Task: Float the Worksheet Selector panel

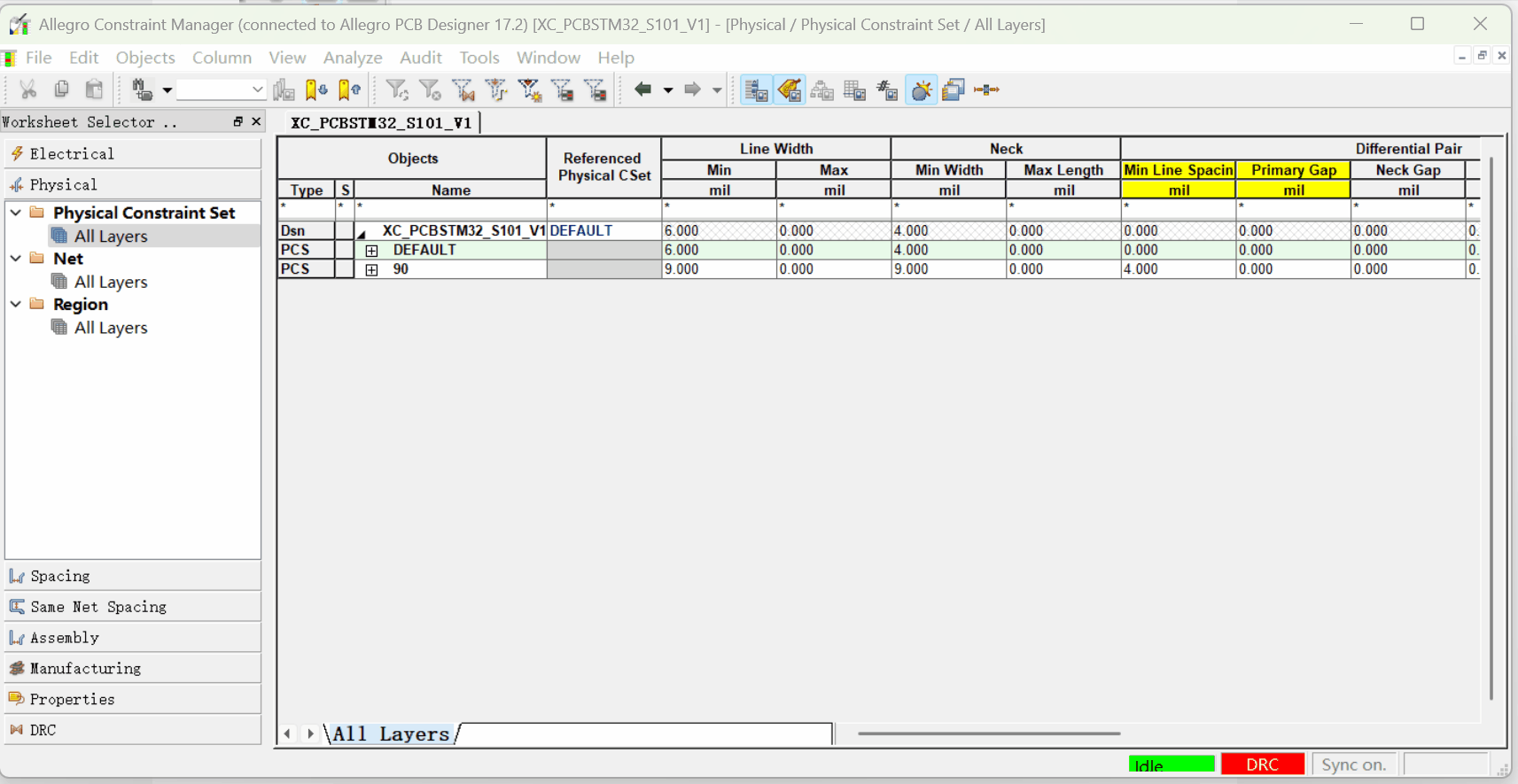Action: coord(237,121)
